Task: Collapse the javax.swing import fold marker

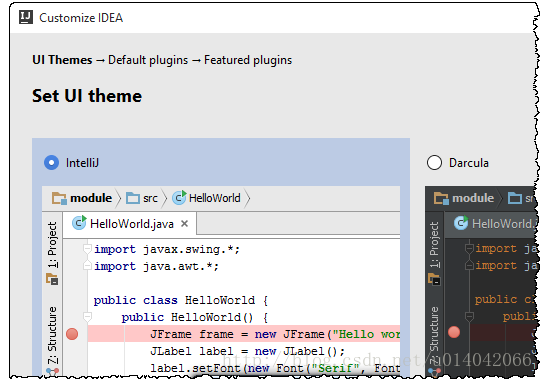Action: coord(87,249)
